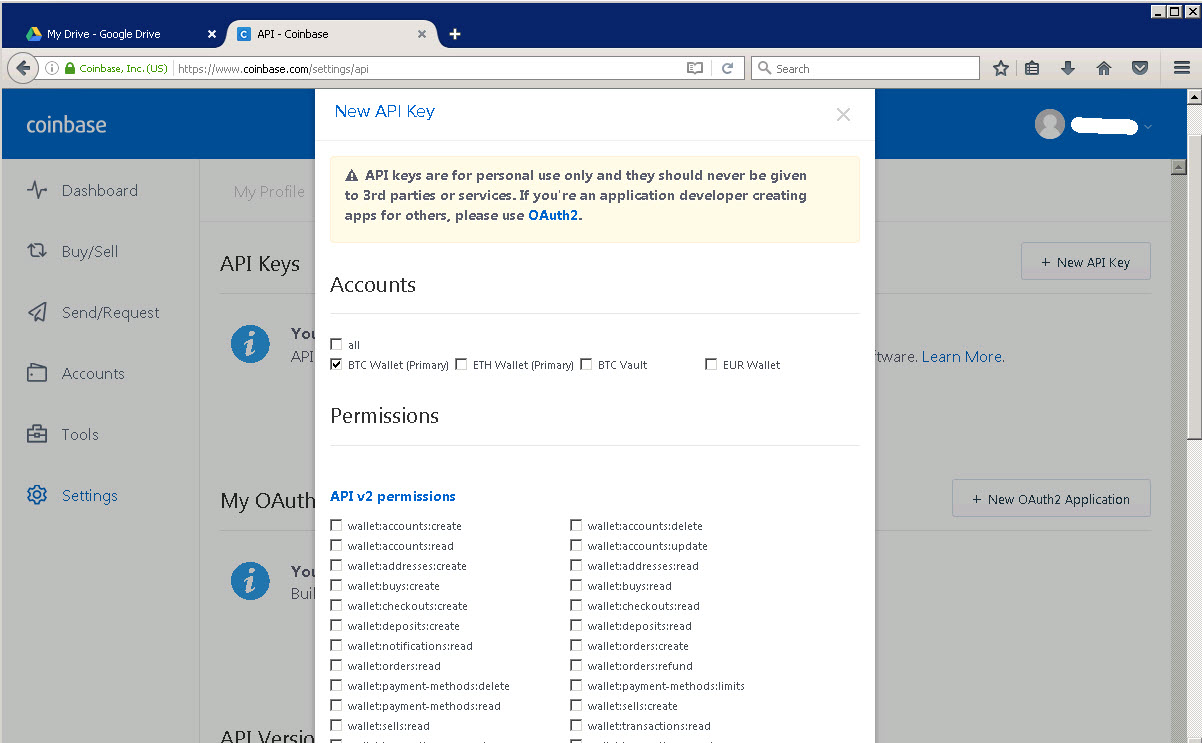The width and height of the screenshot is (1202, 743).
Task: Open Settings in the sidebar
Action: tap(73, 495)
